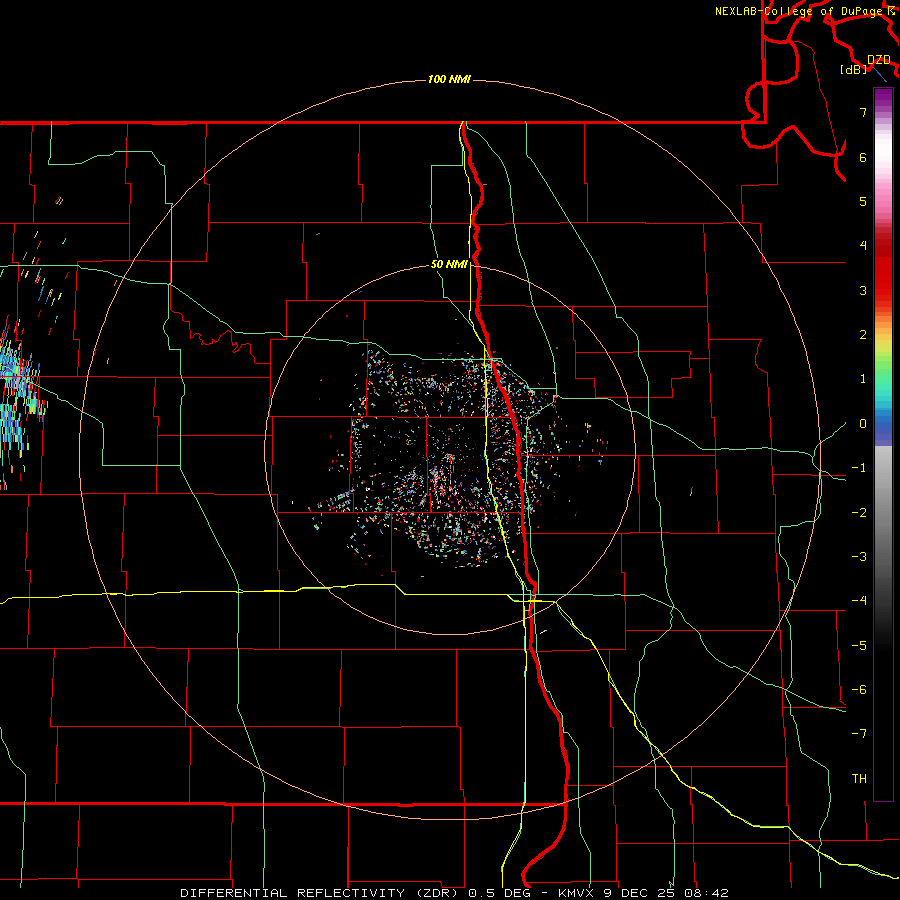Viewport: 900px width, 900px height.
Task: Click the 5 value on color scale
Action: tap(863, 201)
